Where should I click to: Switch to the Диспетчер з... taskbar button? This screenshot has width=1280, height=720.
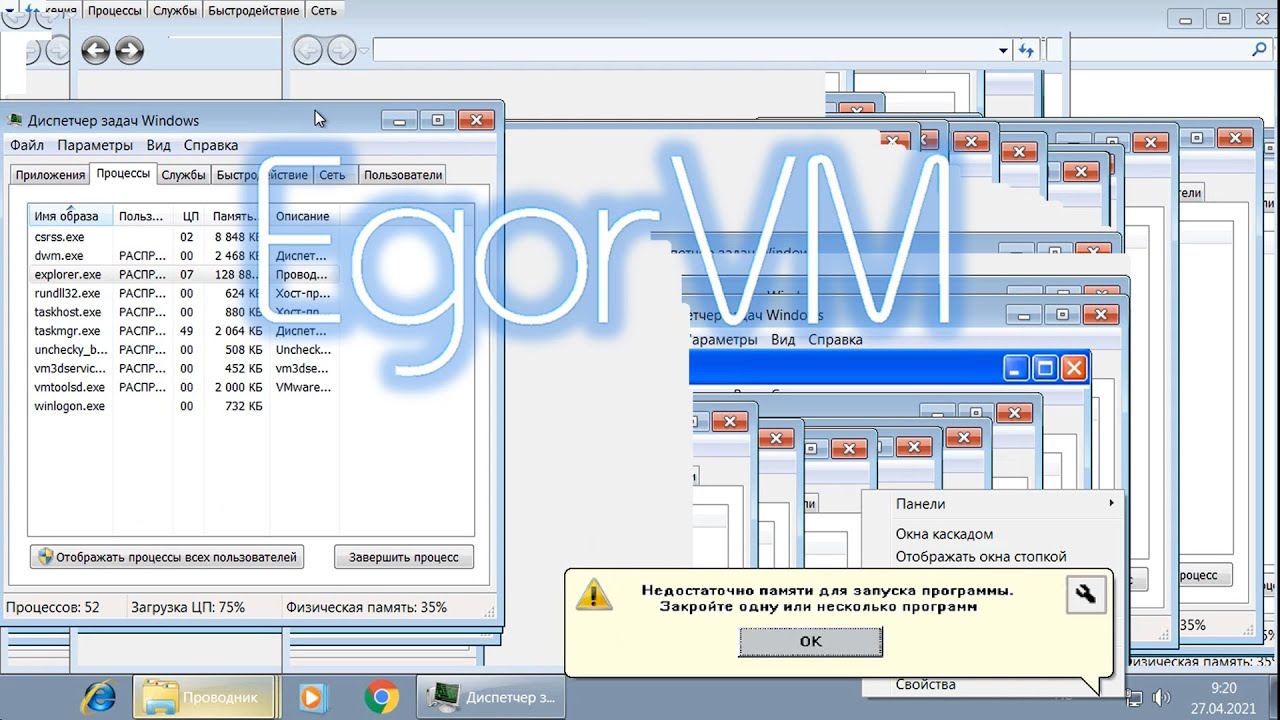click(x=491, y=697)
